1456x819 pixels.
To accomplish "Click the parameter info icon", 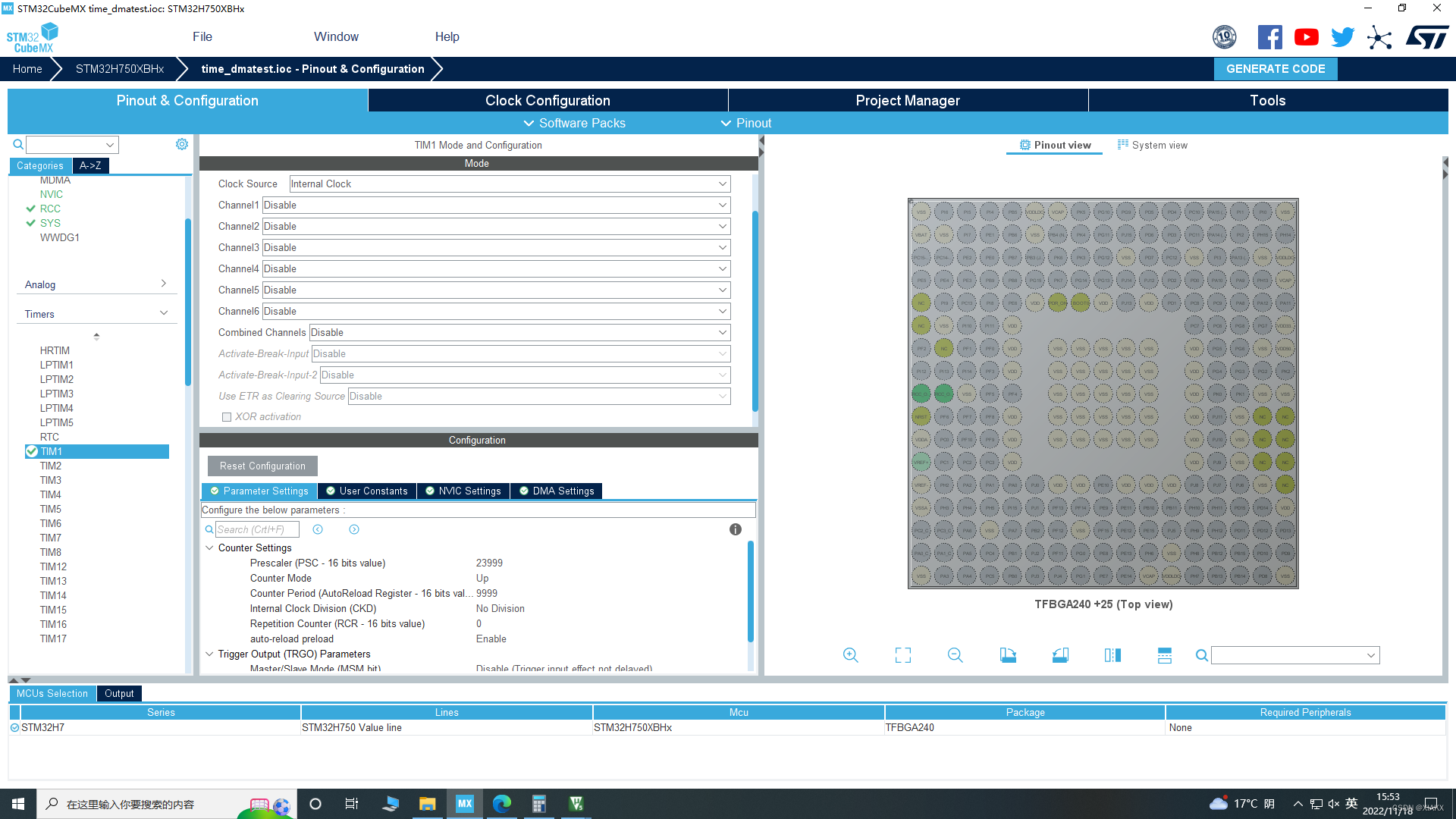I will pyautogui.click(x=735, y=529).
